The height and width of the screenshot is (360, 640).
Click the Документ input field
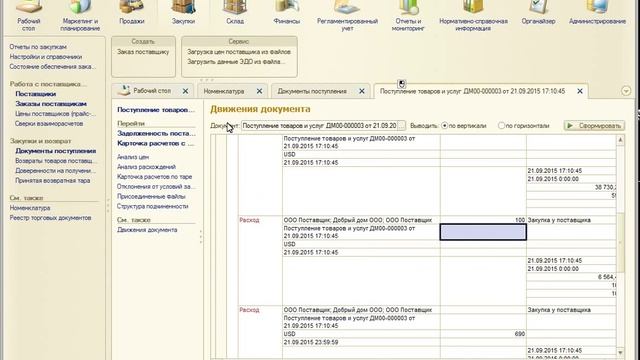coord(319,126)
